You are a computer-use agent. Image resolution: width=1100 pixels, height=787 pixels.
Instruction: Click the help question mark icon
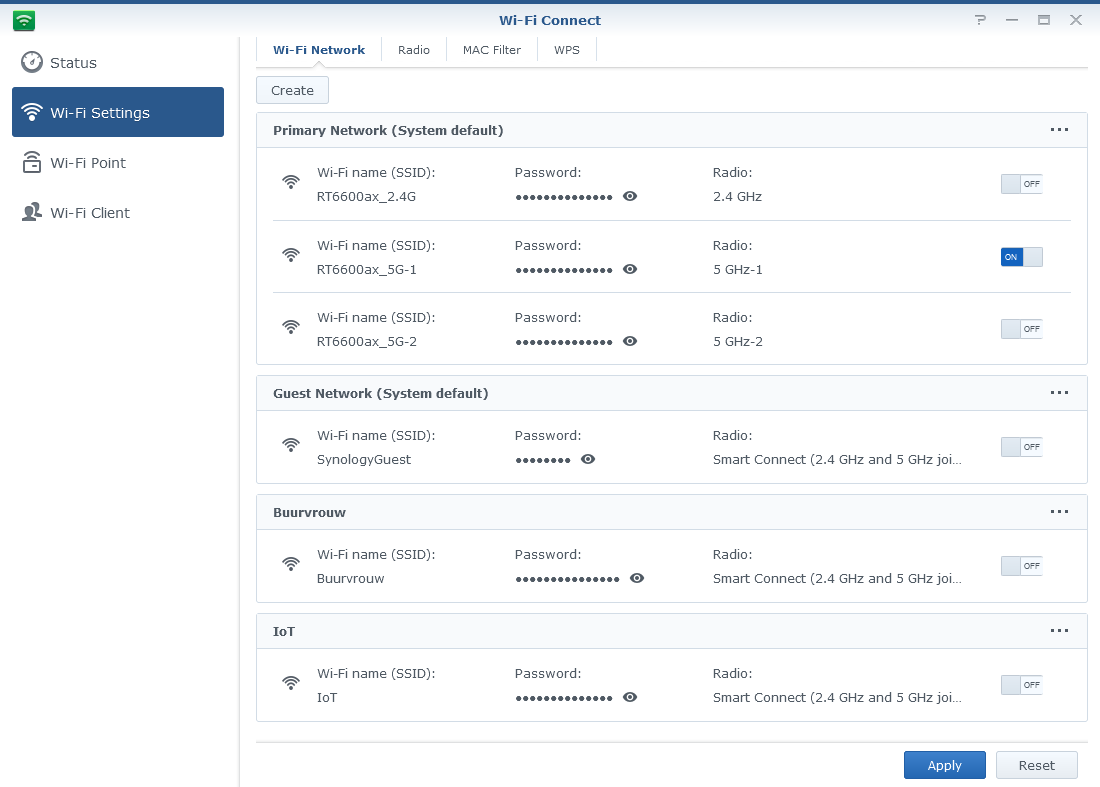pos(980,20)
